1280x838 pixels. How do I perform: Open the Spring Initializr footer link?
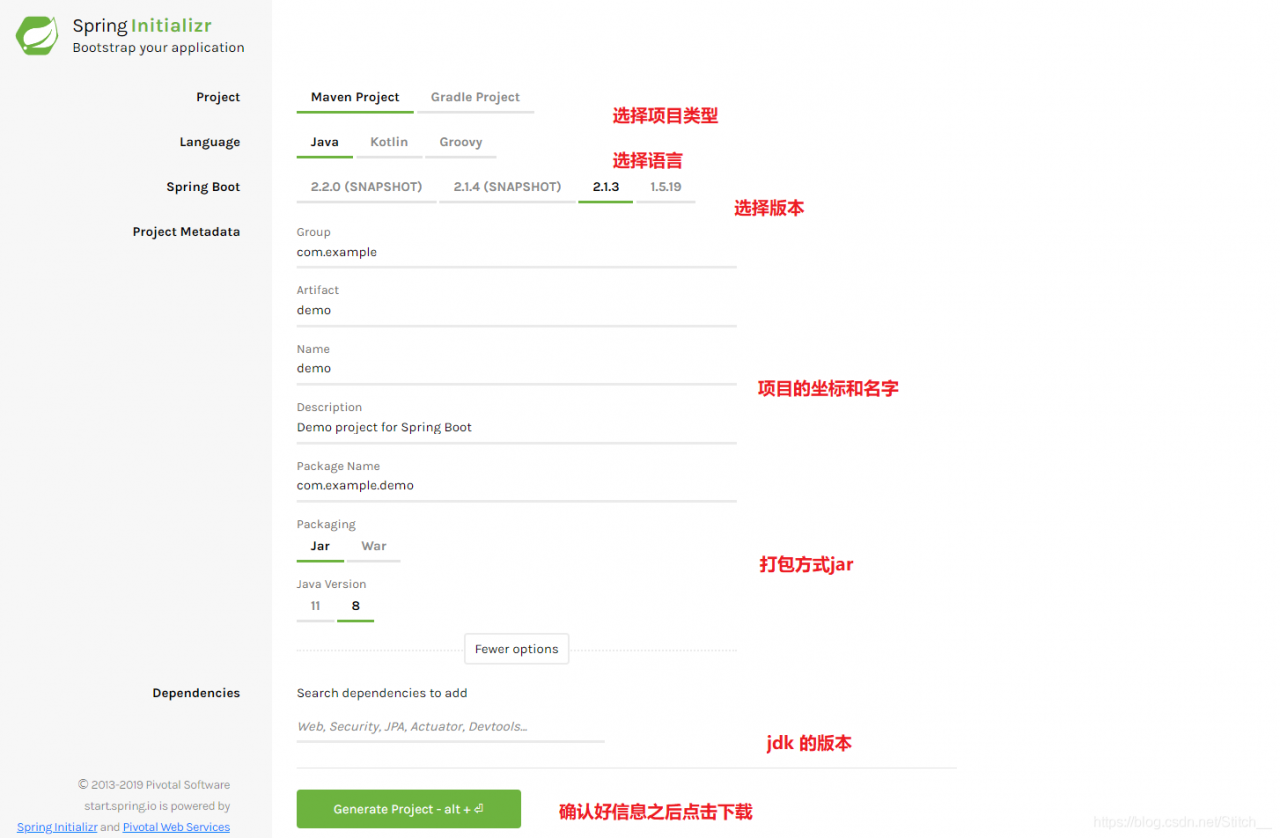(x=57, y=827)
